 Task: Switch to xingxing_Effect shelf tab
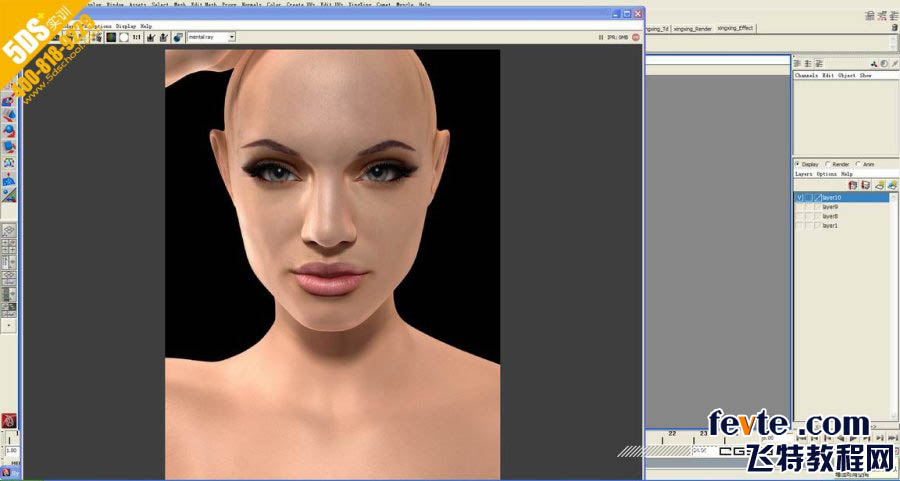(x=735, y=28)
